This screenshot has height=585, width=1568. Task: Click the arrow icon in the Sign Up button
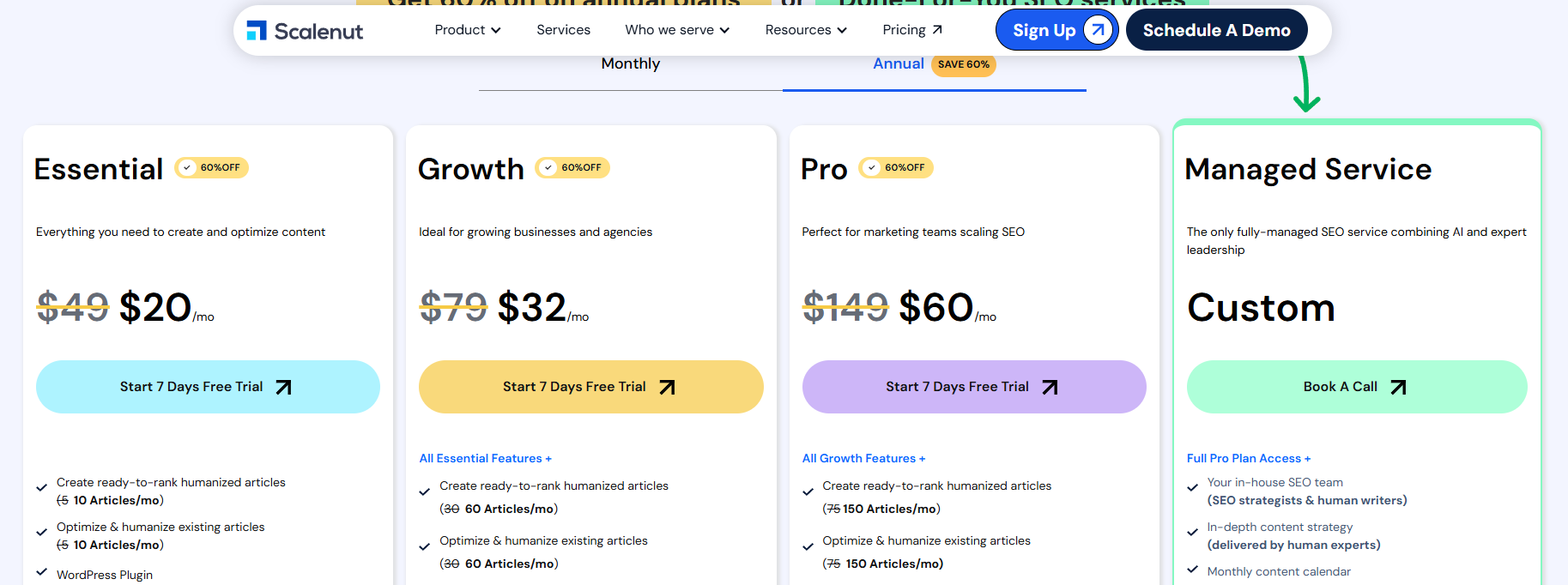1098,30
